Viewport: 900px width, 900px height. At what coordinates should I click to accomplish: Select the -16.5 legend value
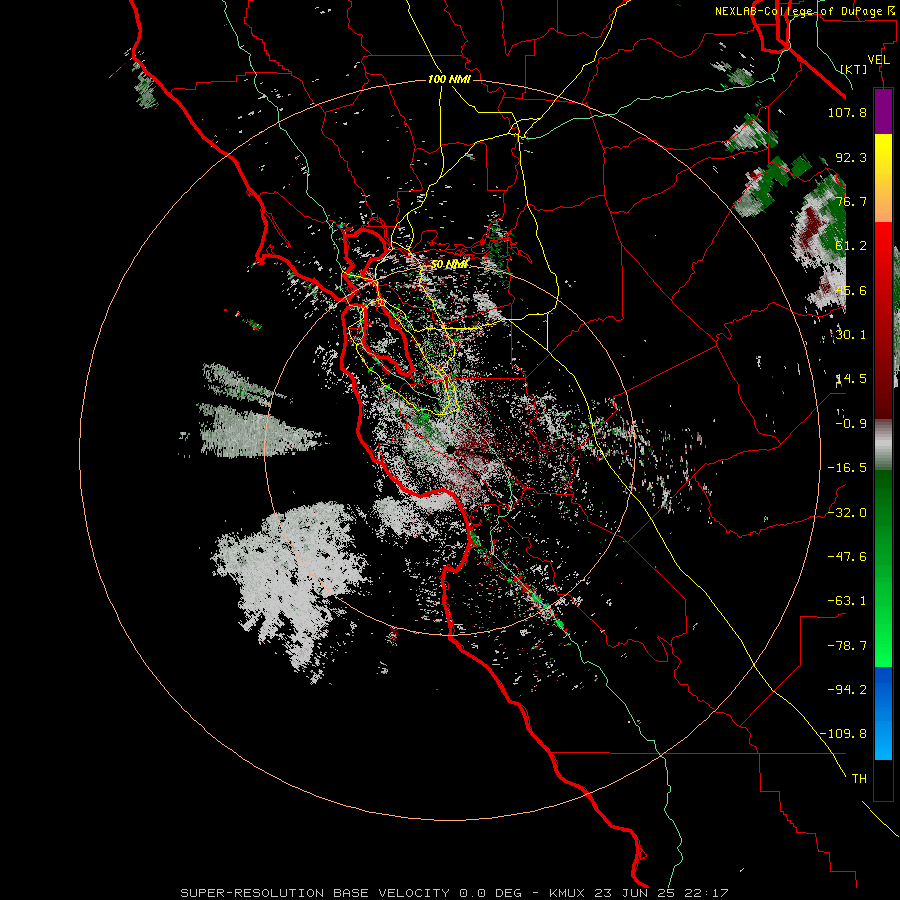(847, 468)
